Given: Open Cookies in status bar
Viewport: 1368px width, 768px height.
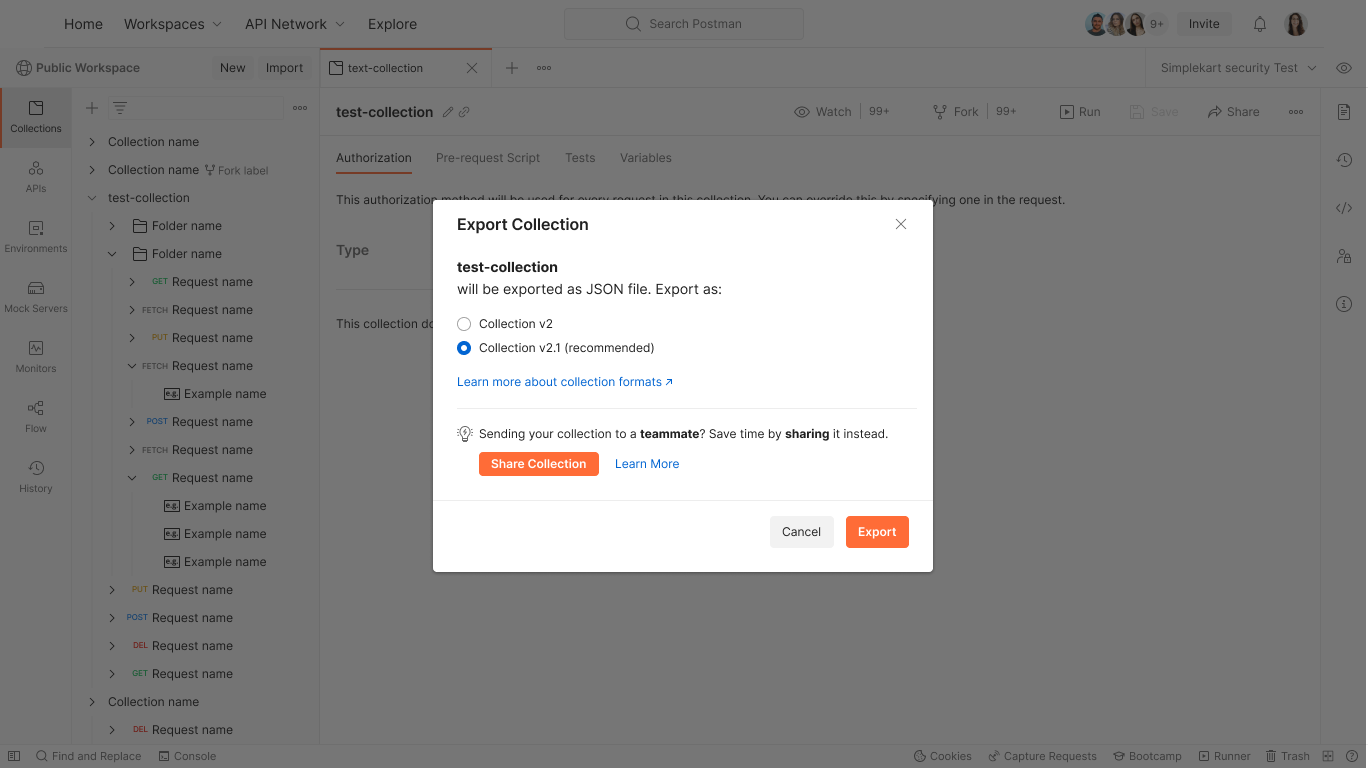Looking at the screenshot, I should point(942,756).
